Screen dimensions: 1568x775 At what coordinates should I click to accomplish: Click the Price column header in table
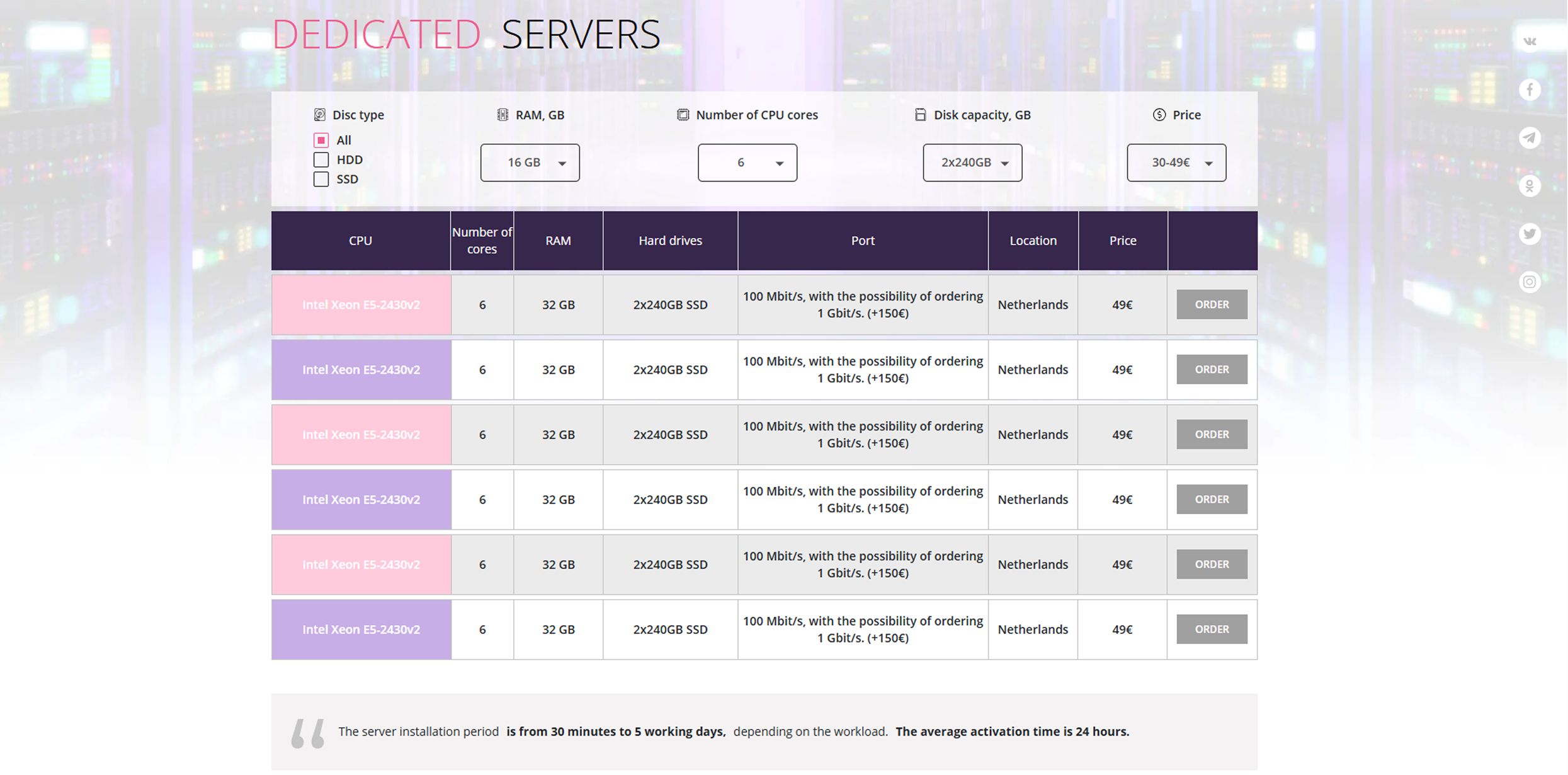pos(1123,241)
